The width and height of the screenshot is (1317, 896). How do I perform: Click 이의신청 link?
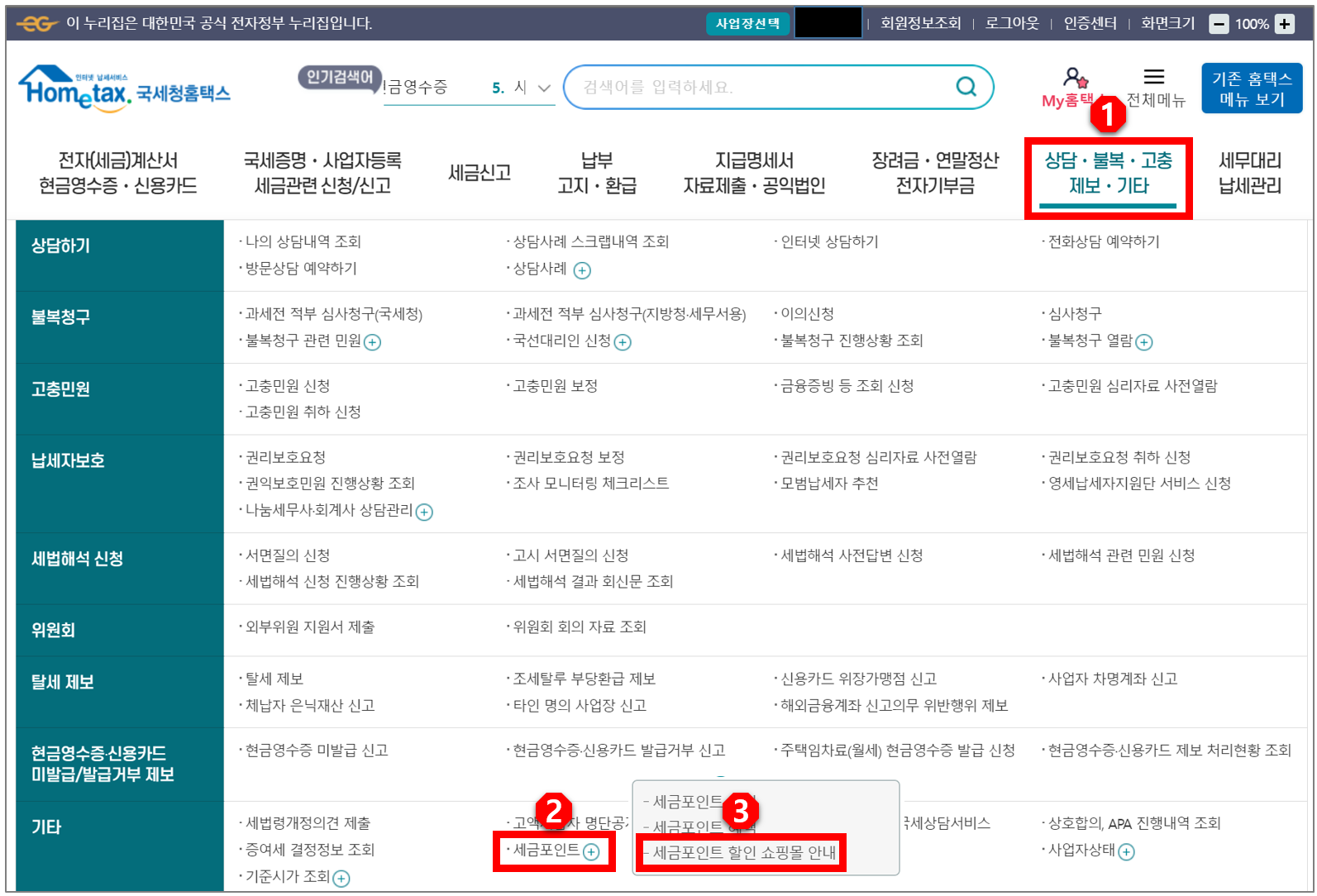coord(807,314)
